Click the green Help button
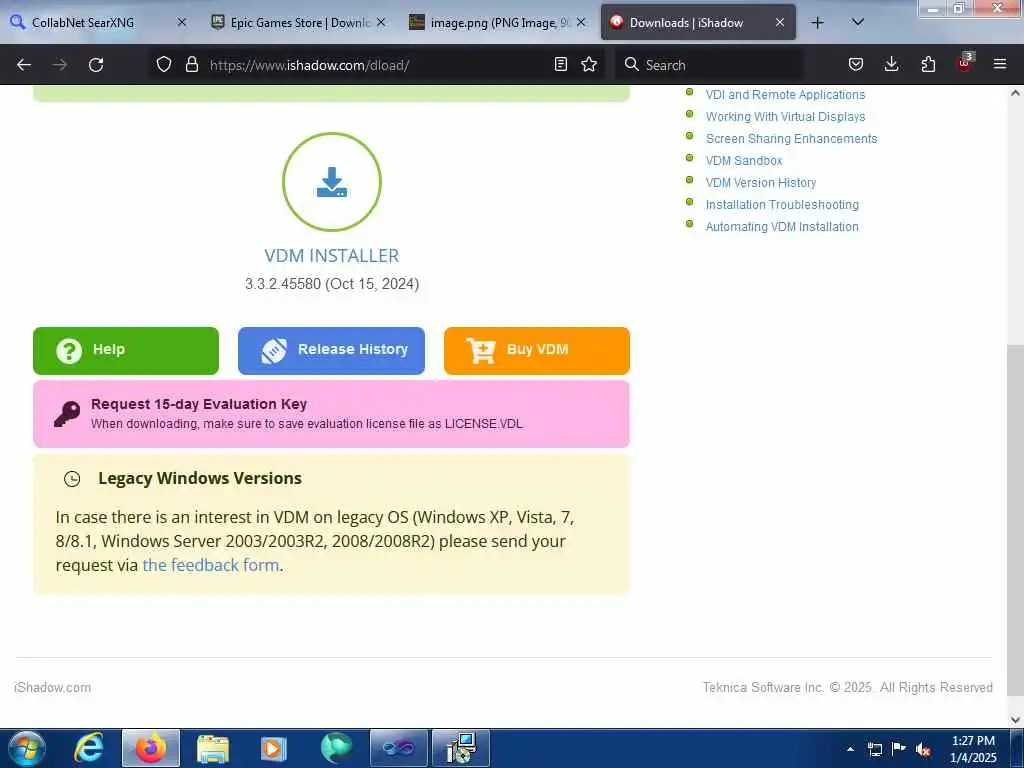The width and height of the screenshot is (1024, 768). point(126,351)
